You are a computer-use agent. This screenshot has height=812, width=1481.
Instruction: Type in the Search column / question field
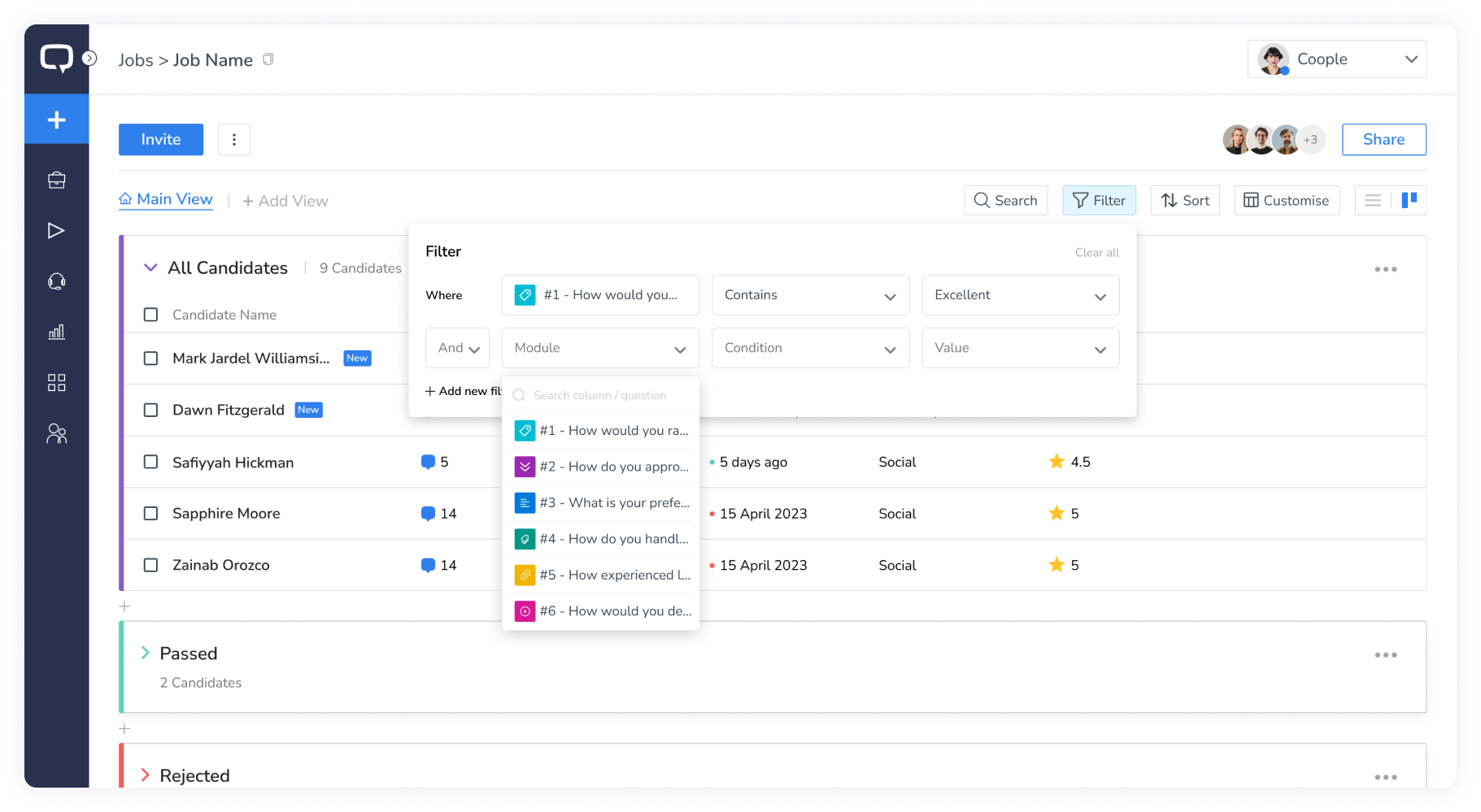point(610,395)
